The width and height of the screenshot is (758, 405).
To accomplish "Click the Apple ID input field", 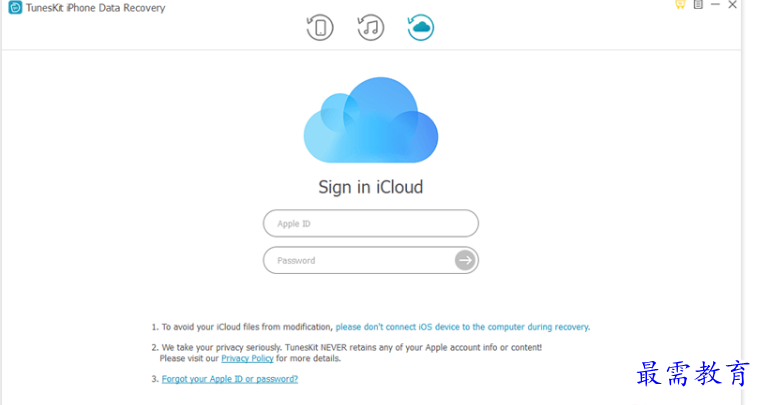I will 371,223.
